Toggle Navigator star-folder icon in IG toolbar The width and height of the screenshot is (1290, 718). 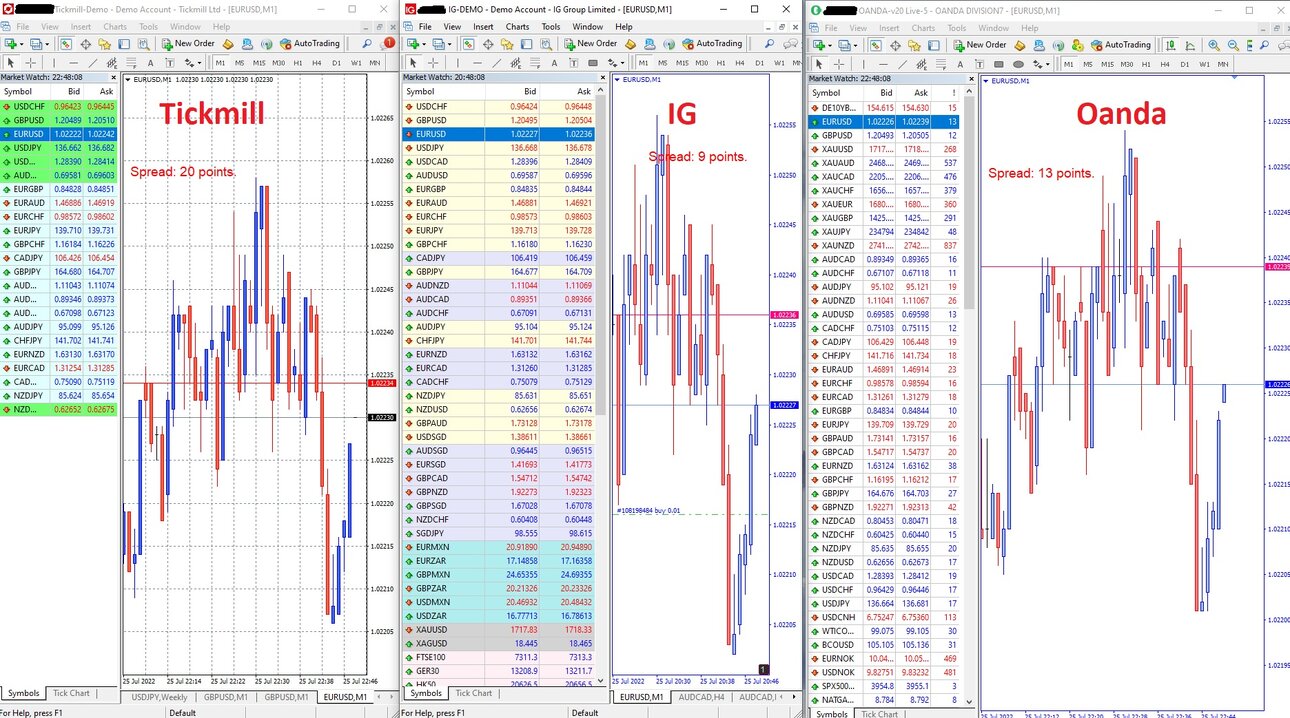[507, 43]
